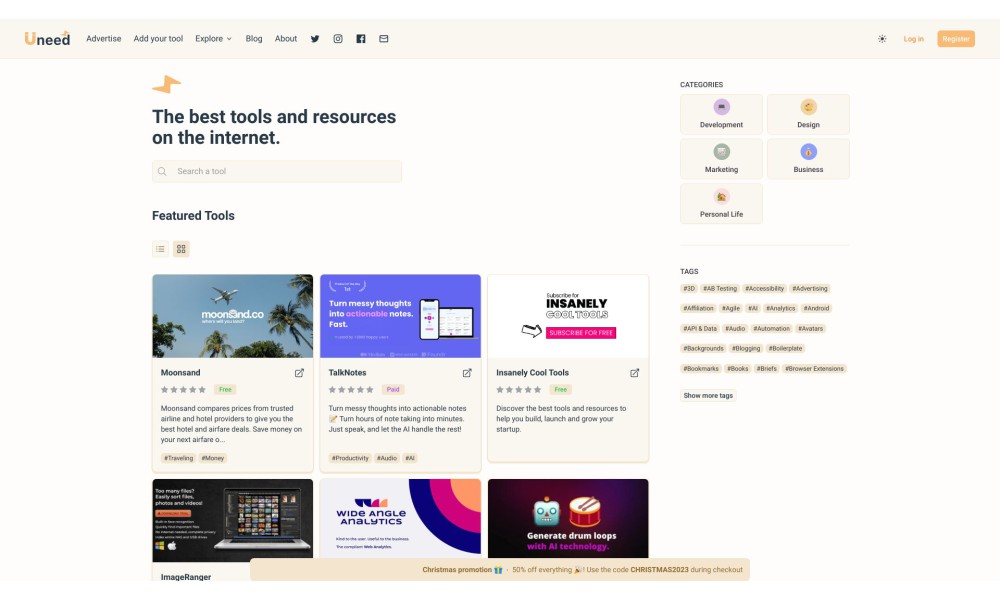This screenshot has height=600, width=1000.
Task: Open Moonsand external link icon
Action: point(299,373)
